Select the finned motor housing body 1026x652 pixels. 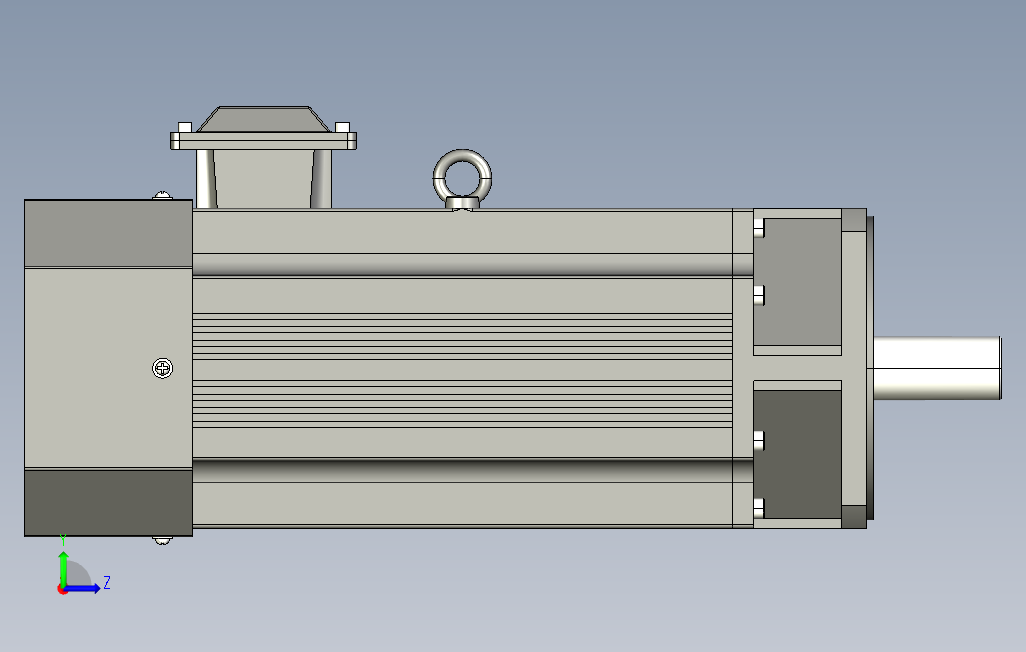(462, 368)
